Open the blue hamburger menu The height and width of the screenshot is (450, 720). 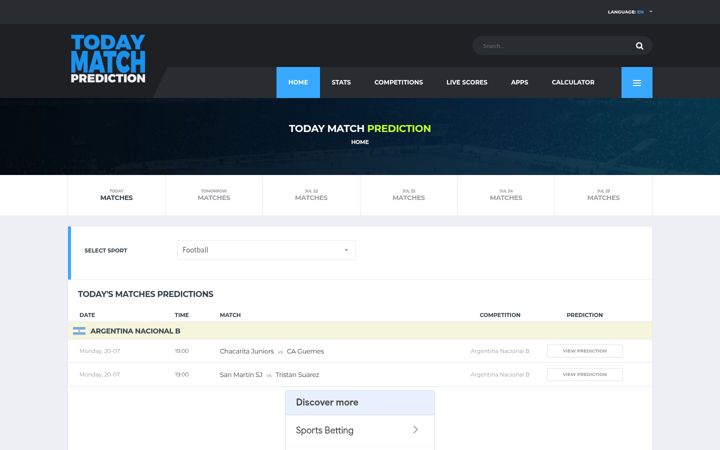(x=636, y=83)
